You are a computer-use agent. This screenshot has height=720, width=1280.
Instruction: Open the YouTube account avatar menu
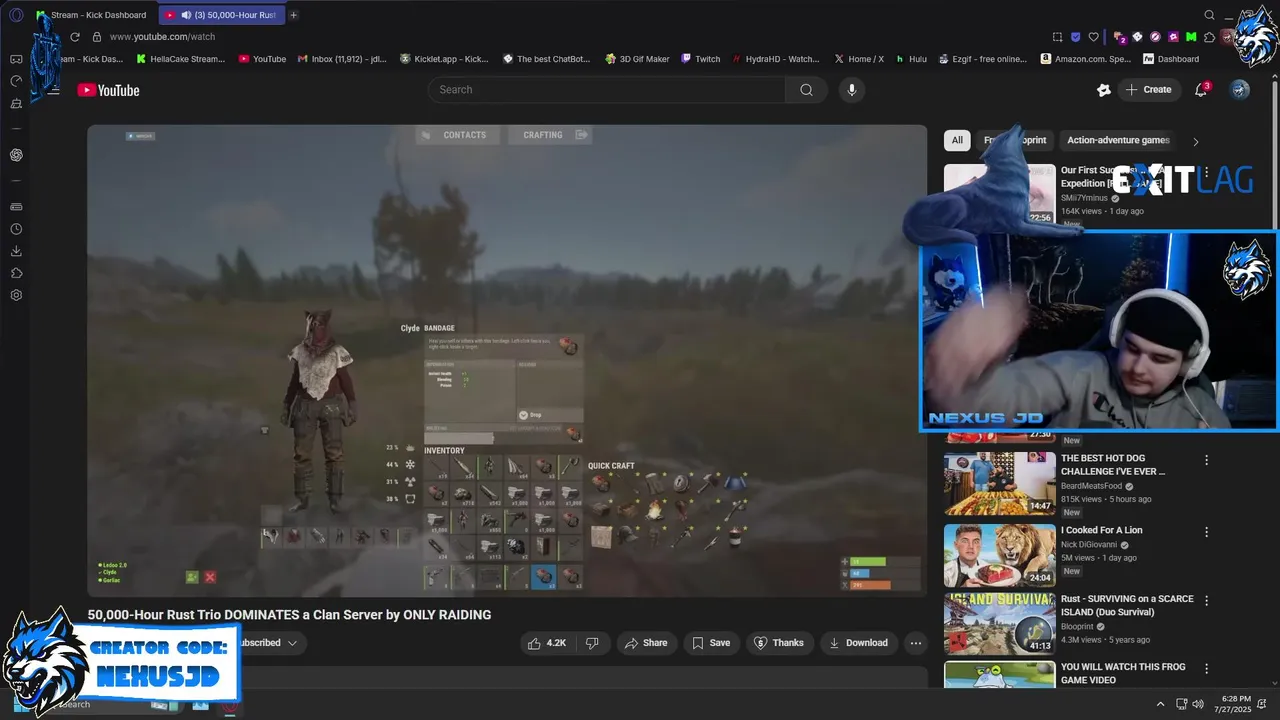tap(1240, 90)
